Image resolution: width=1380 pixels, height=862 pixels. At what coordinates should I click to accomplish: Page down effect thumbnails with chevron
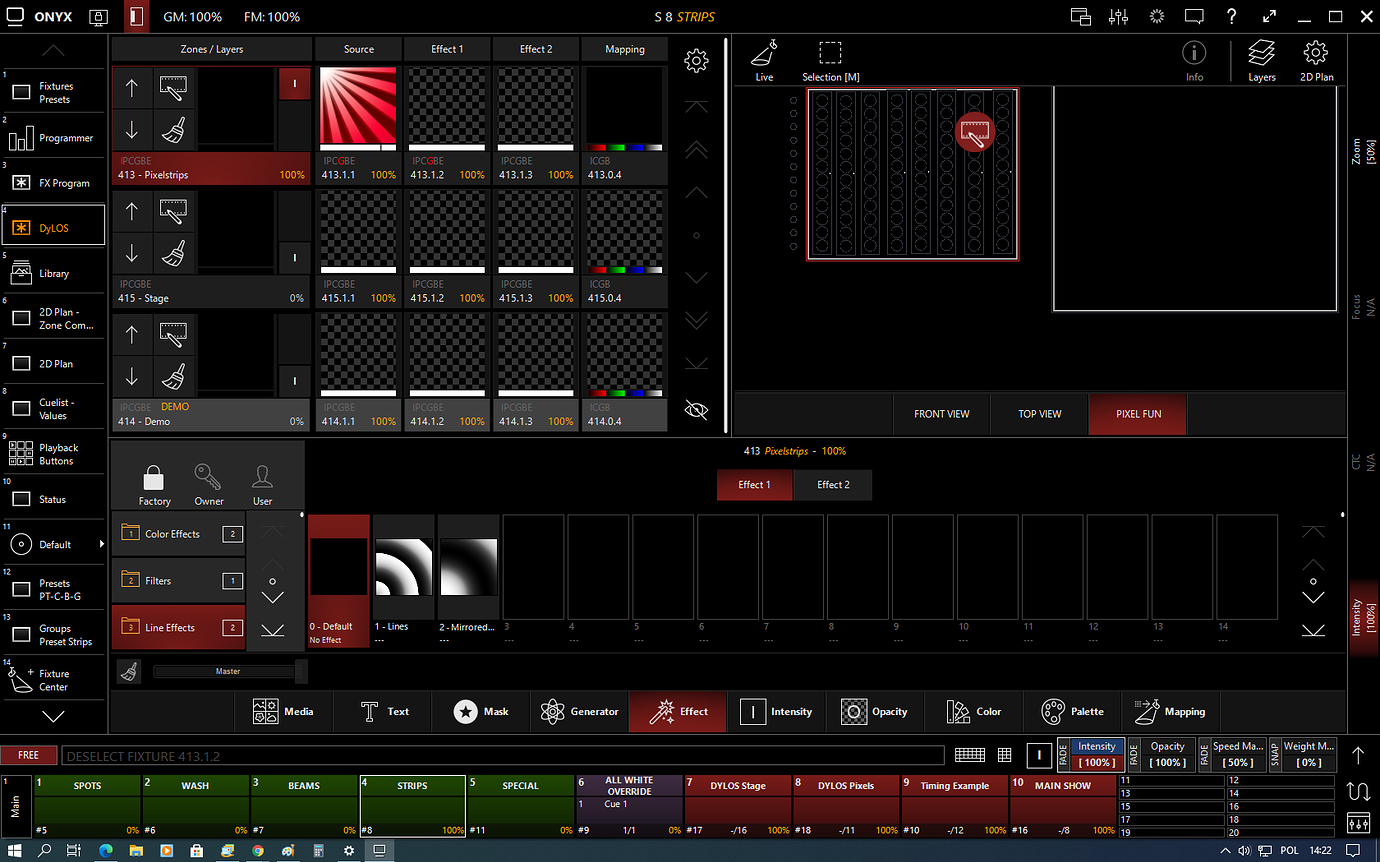click(1313, 597)
